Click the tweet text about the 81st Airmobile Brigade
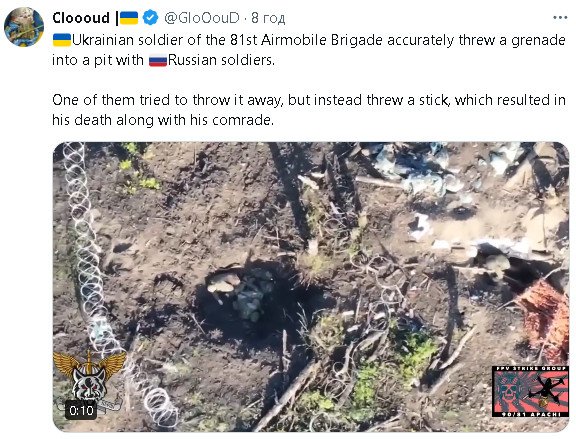Image resolution: width=576 pixels, height=439 pixels. tap(309, 50)
